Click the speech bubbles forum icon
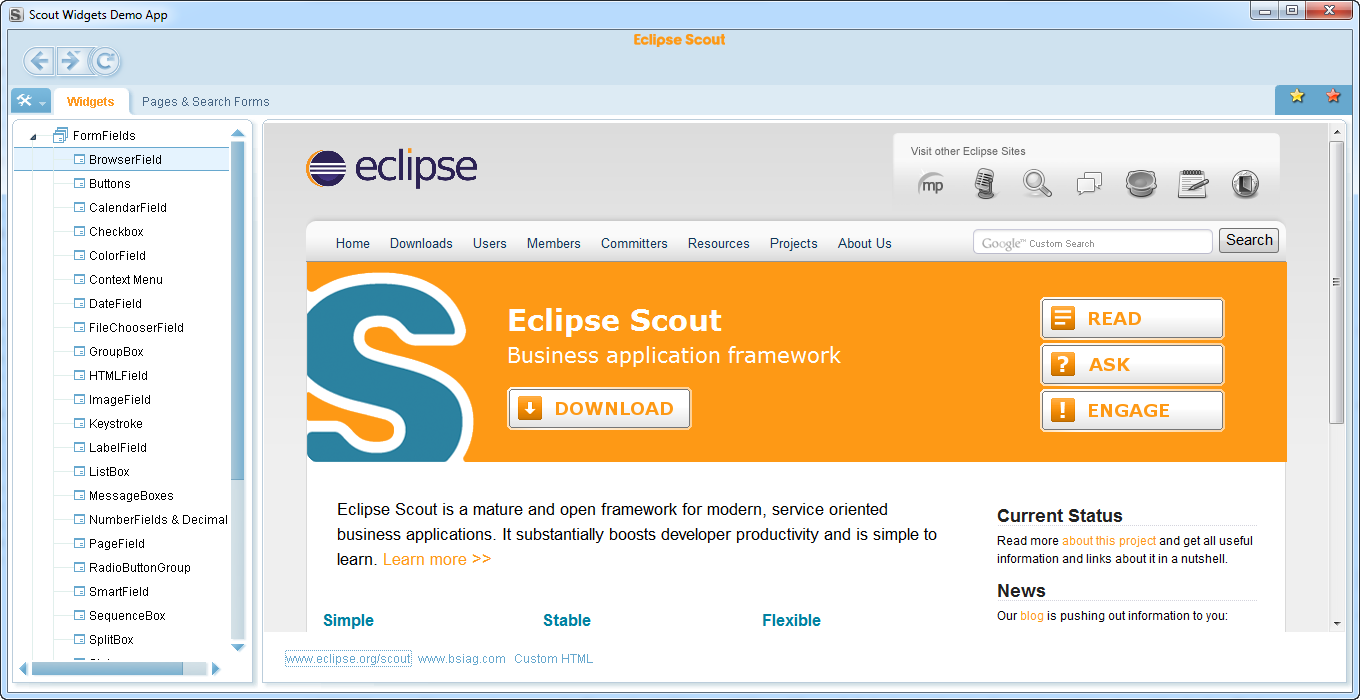 1089,184
